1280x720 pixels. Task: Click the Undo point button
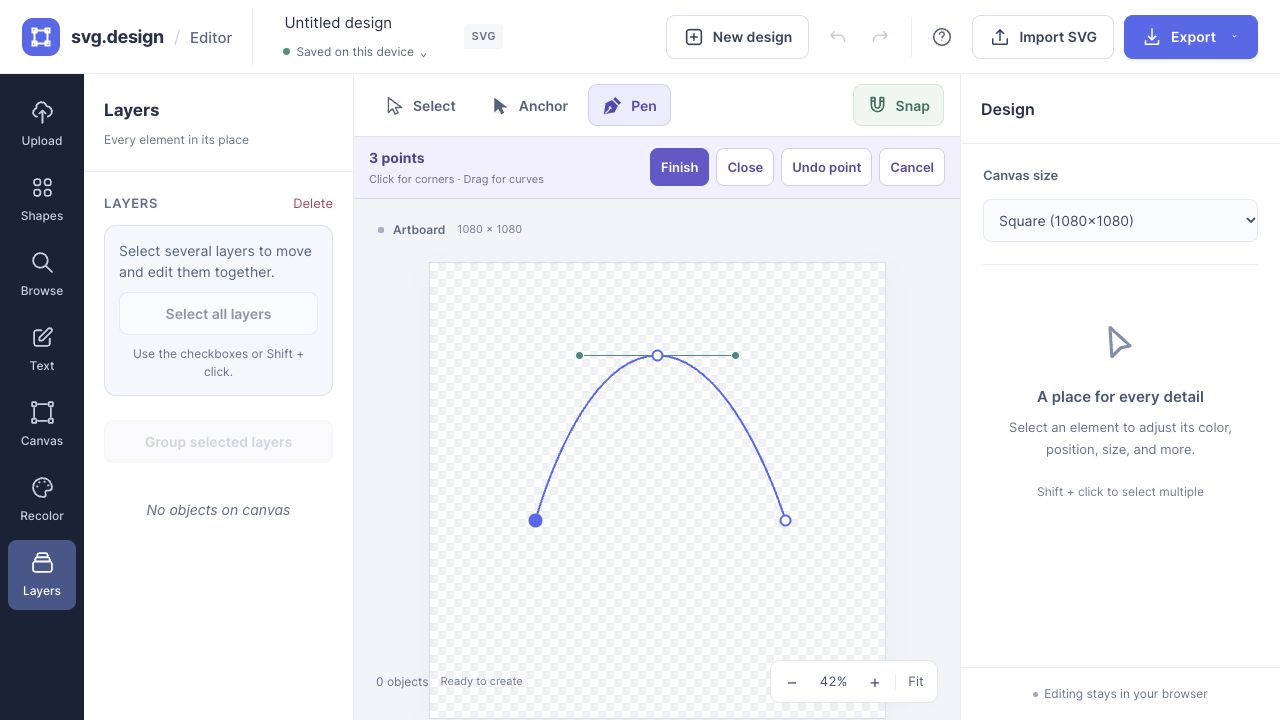click(826, 167)
